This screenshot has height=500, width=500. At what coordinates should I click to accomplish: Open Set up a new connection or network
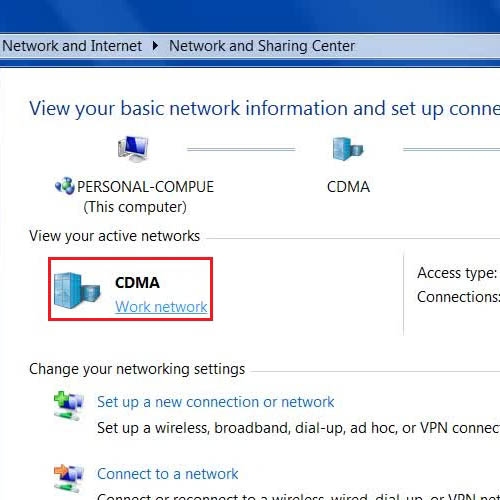pyautogui.click(x=215, y=402)
